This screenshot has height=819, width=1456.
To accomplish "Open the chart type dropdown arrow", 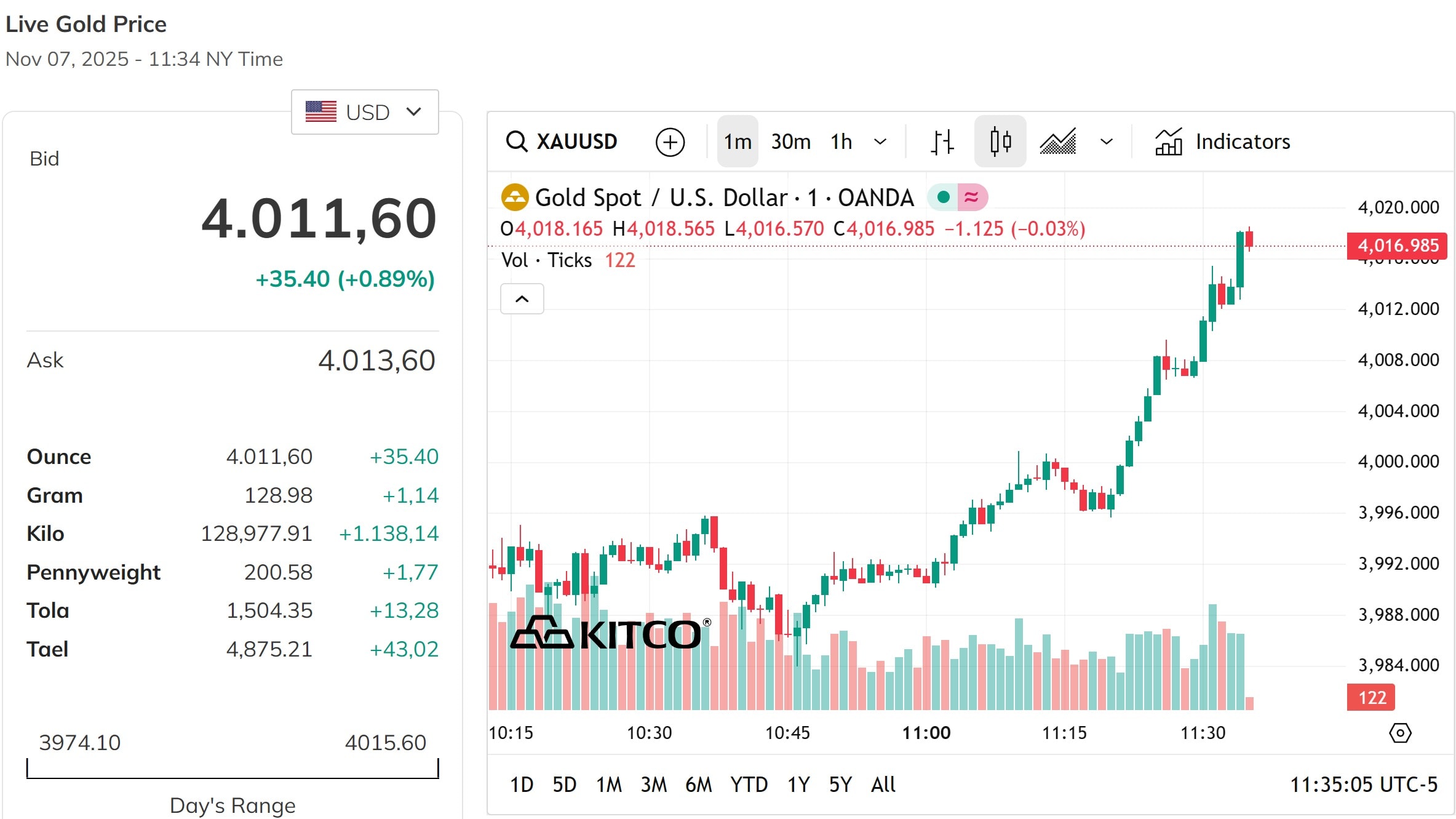I will coord(1105,141).
